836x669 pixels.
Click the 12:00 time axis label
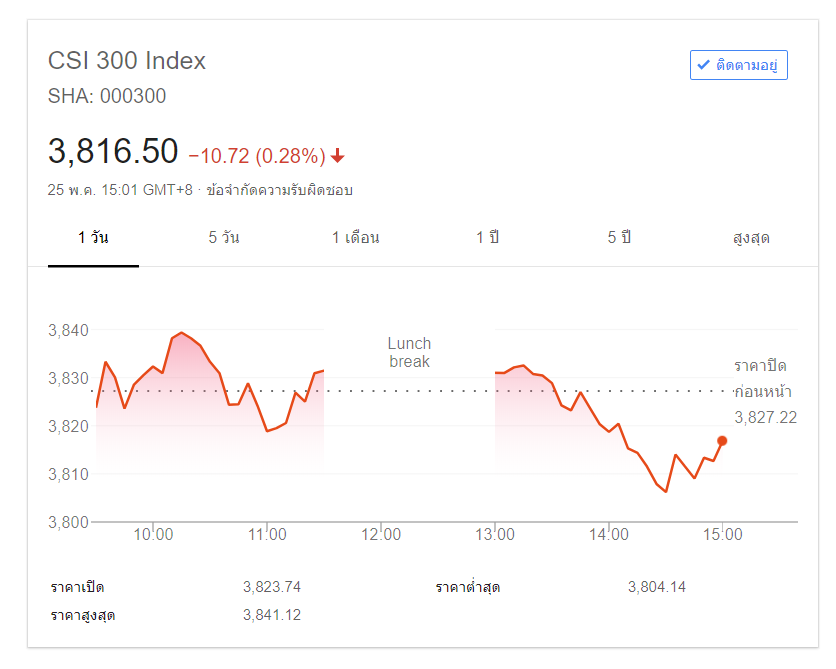click(380, 535)
